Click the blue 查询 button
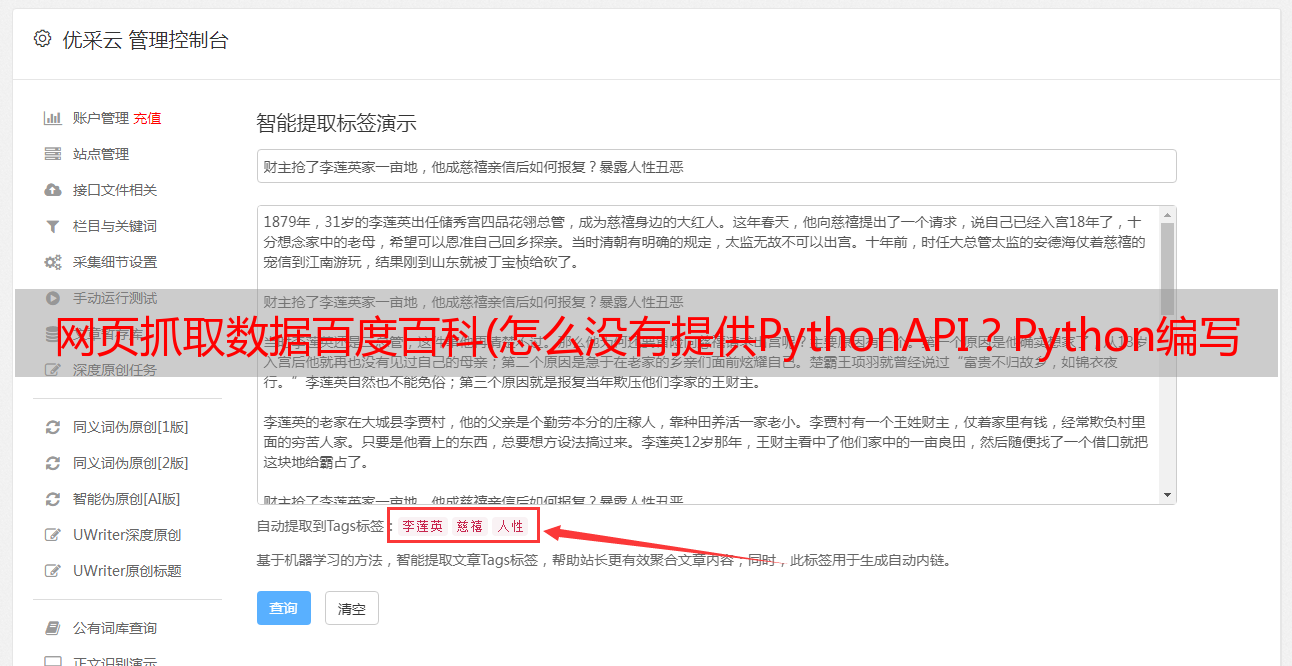Viewport: 1292px width, 666px height. (x=284, y=608)
